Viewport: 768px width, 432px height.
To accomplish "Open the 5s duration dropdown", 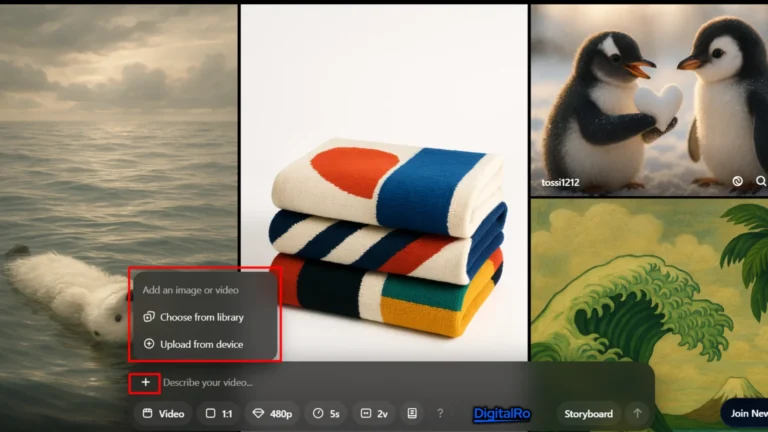I will point(326,413).
